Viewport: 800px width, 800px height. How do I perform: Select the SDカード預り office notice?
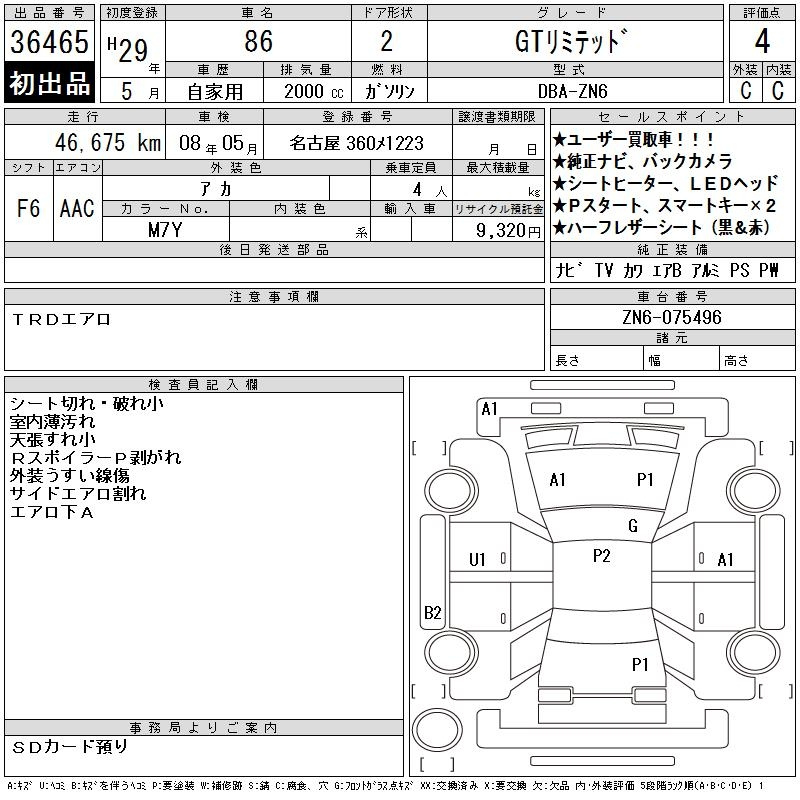(x=70, y=746)
